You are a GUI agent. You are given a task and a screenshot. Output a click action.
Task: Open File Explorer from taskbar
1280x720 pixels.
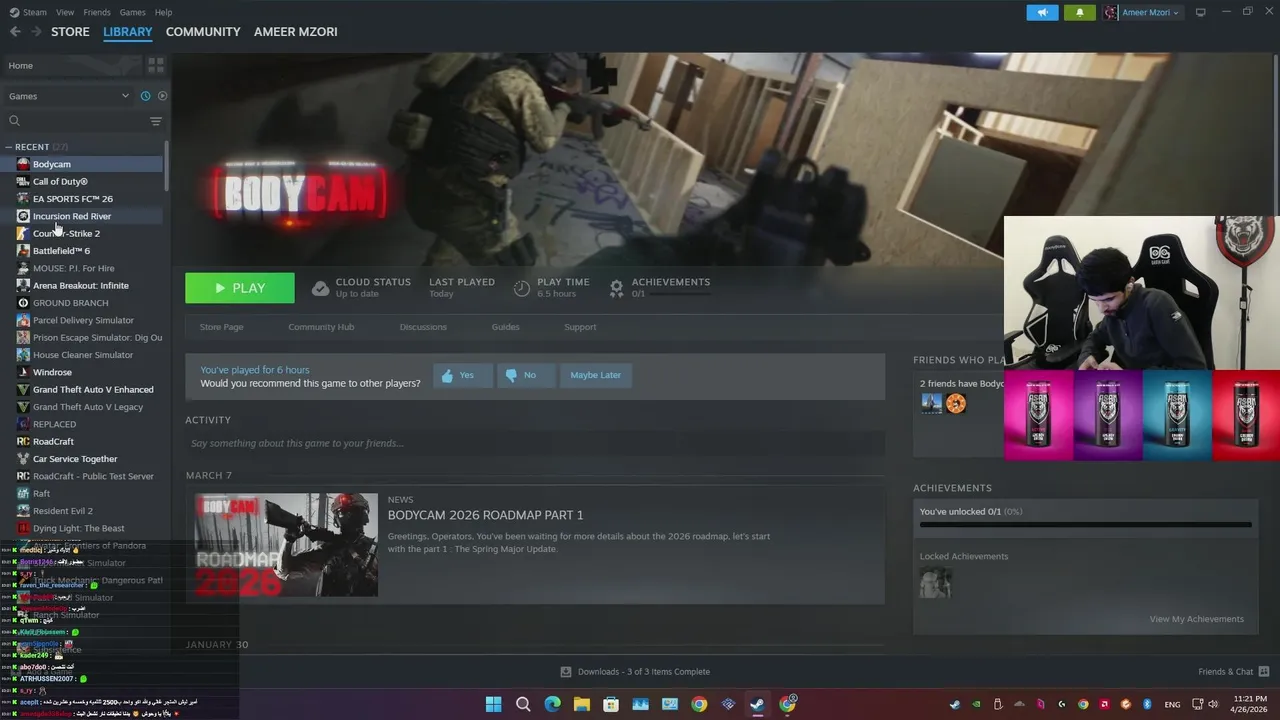tap(581, 704)
